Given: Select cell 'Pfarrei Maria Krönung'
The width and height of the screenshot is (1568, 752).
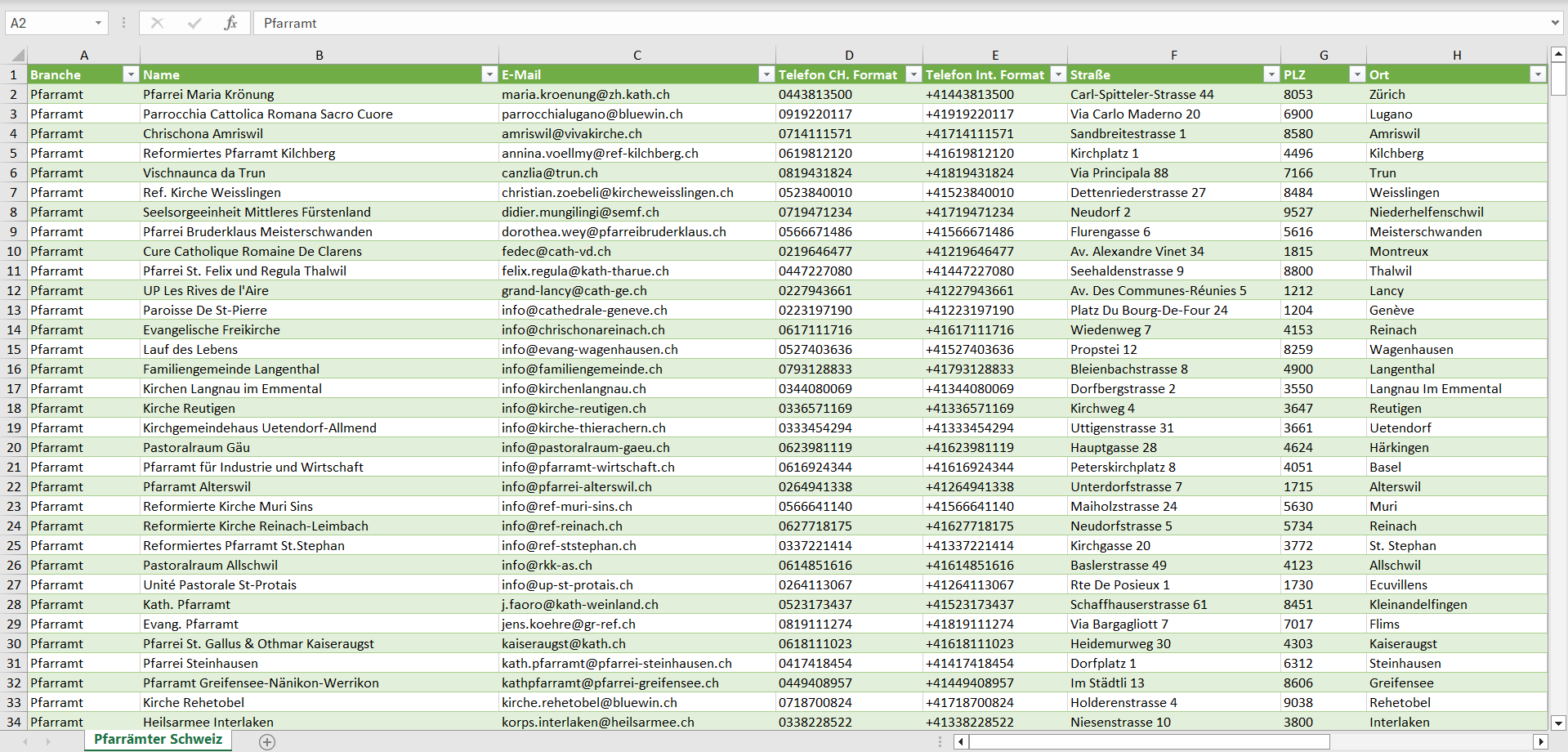Looking at the screenshot, I should [319, 94].
